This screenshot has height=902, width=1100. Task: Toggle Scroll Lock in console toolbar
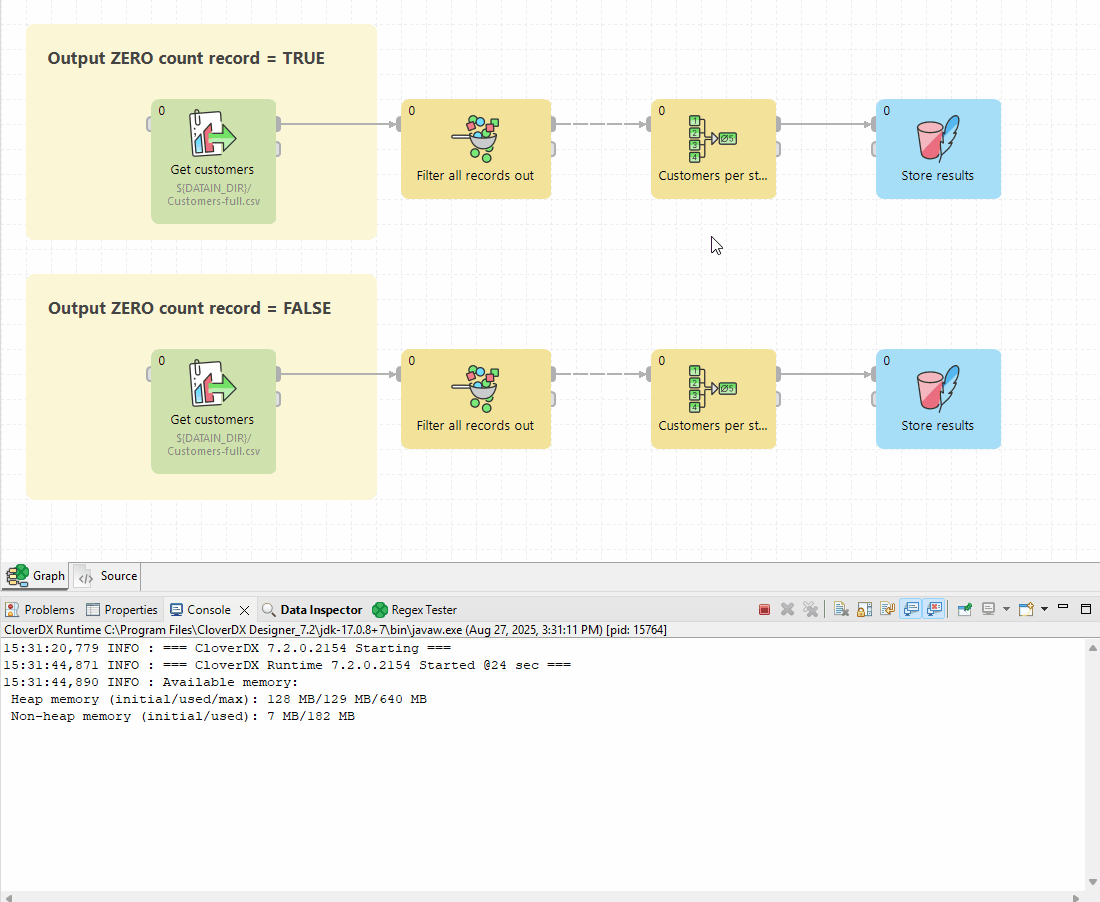(864, 609)
